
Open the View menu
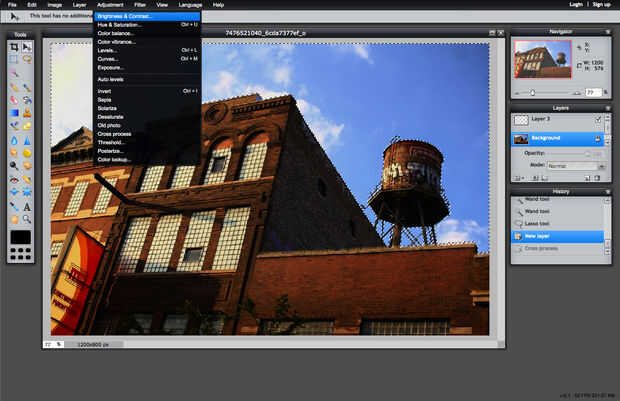tap(162, 5)
